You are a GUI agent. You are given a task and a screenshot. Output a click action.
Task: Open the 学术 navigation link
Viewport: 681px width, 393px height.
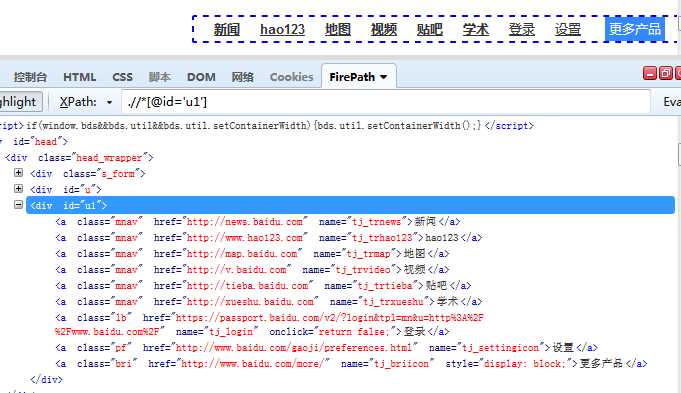click(x=476, y=30)
